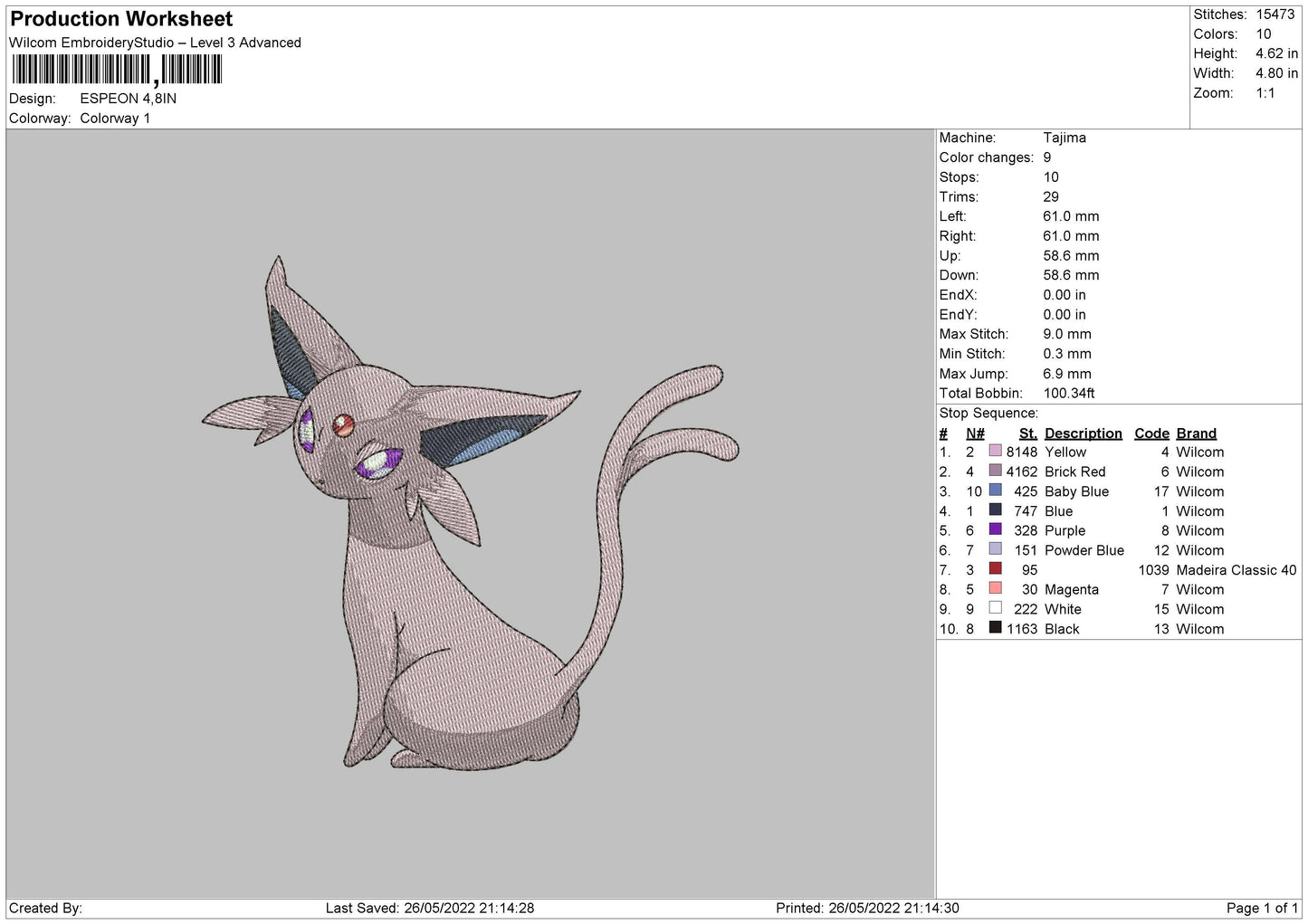
Task: Click the 'Baby Blue' description text
Action: coord(1076,491)
